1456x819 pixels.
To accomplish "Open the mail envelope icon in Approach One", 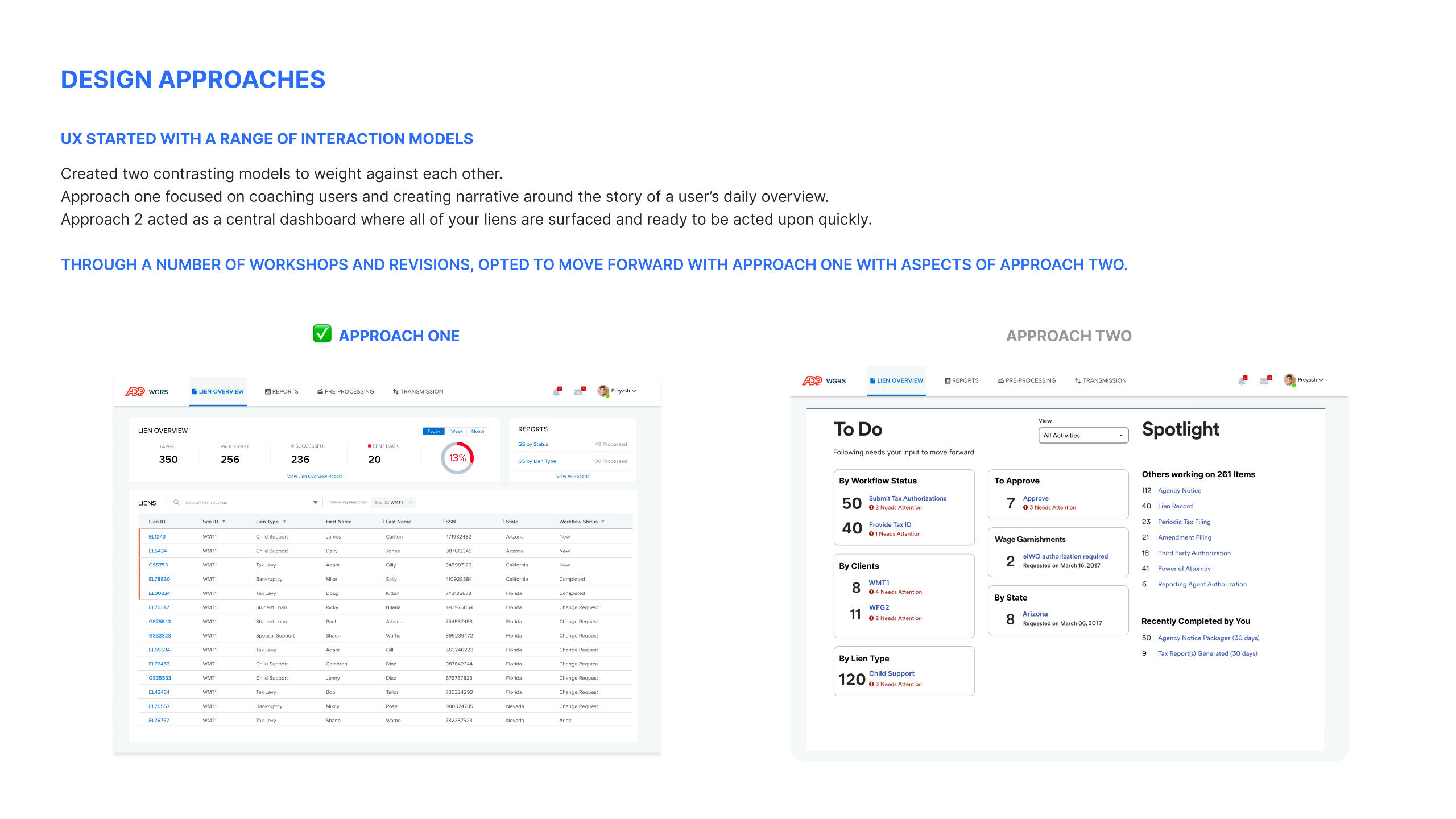I will (578, 392).
